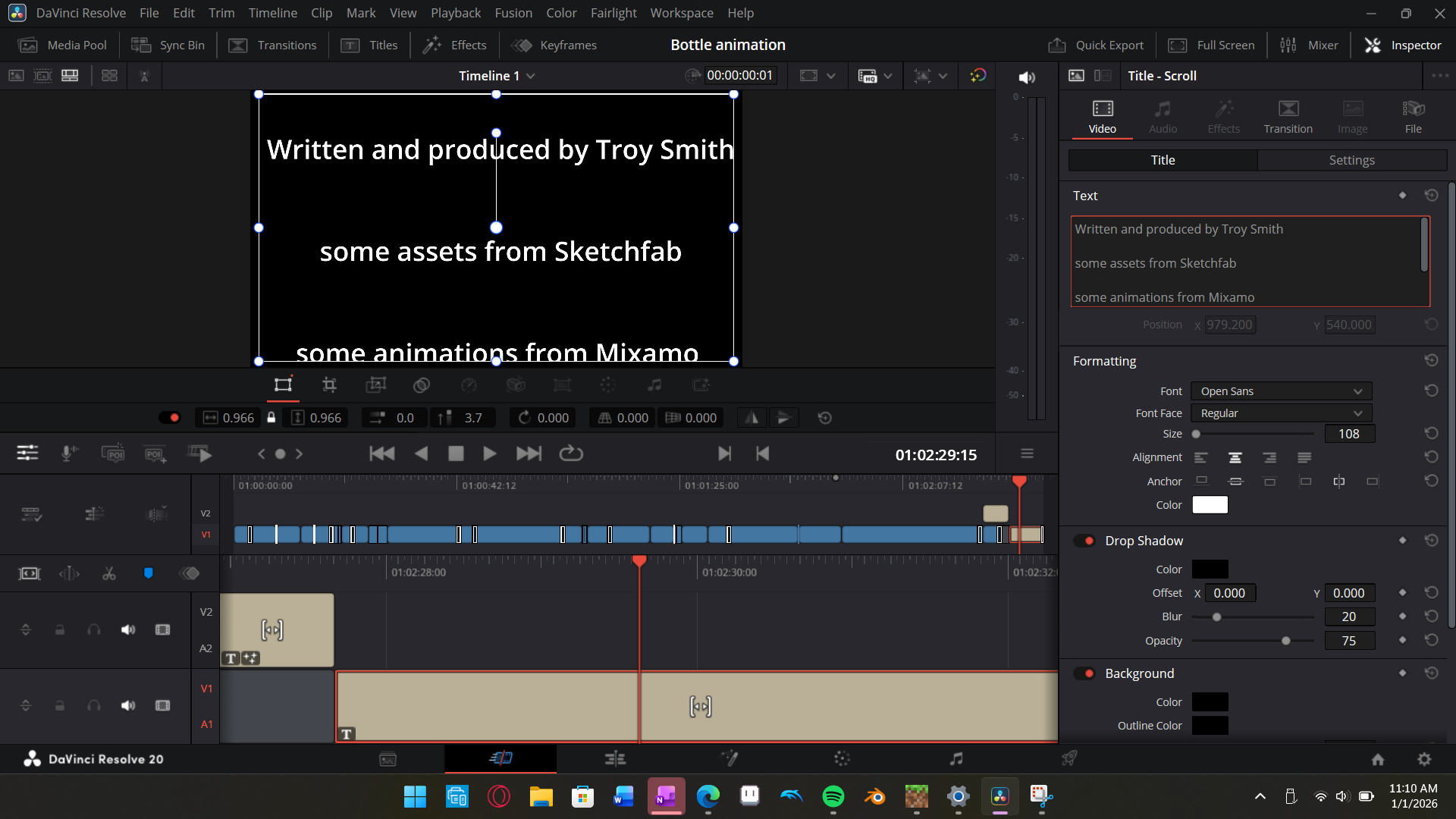
Task: Open Blender from the taskbar
Action: pyautogui.click(x=874, y=796)
